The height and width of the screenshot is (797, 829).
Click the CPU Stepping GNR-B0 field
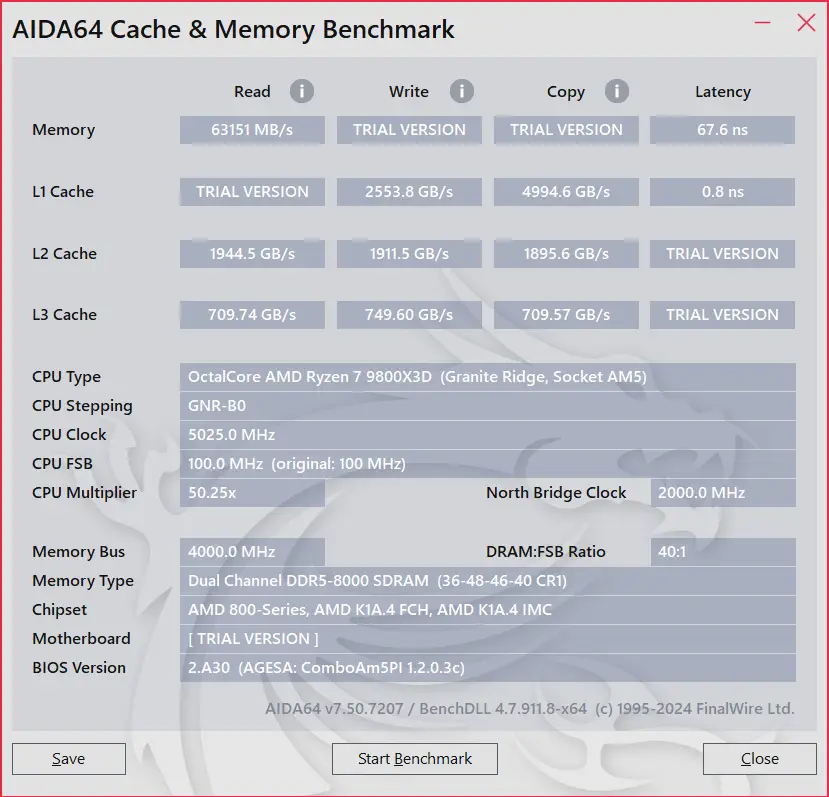(x=487, y=406)
